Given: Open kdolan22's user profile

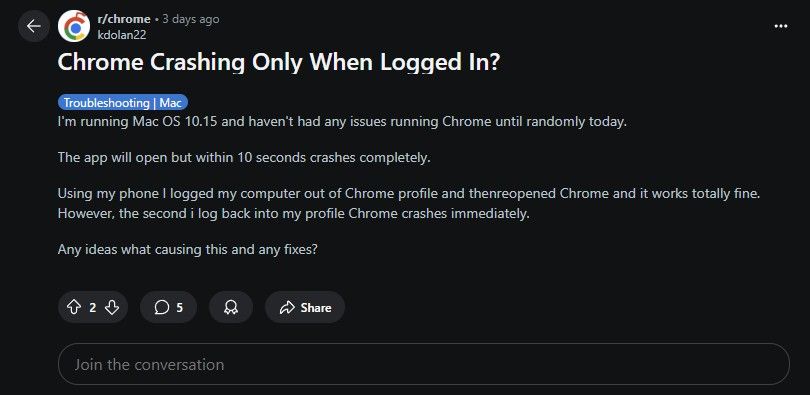Looking at the screenshot, I should [122, 35].
